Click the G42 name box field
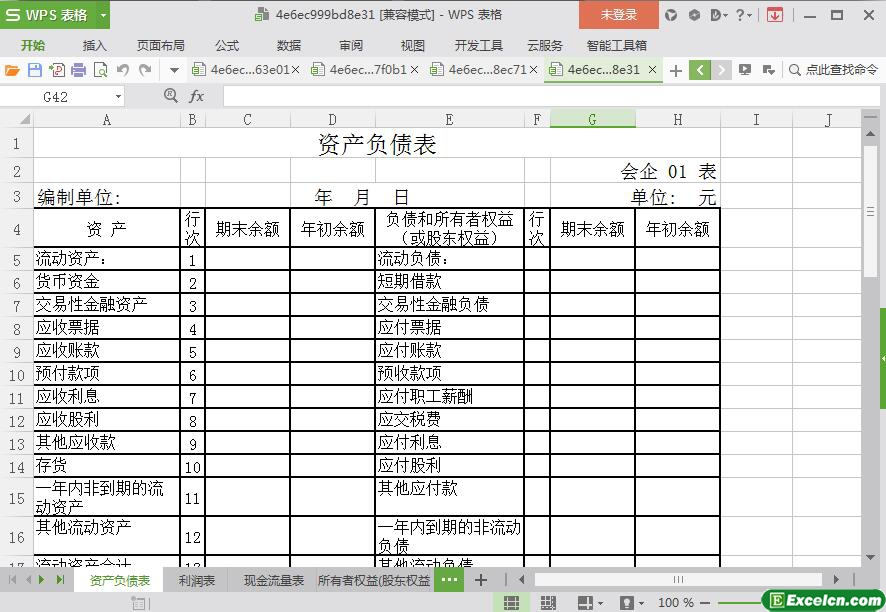 (x=55, y=97)
